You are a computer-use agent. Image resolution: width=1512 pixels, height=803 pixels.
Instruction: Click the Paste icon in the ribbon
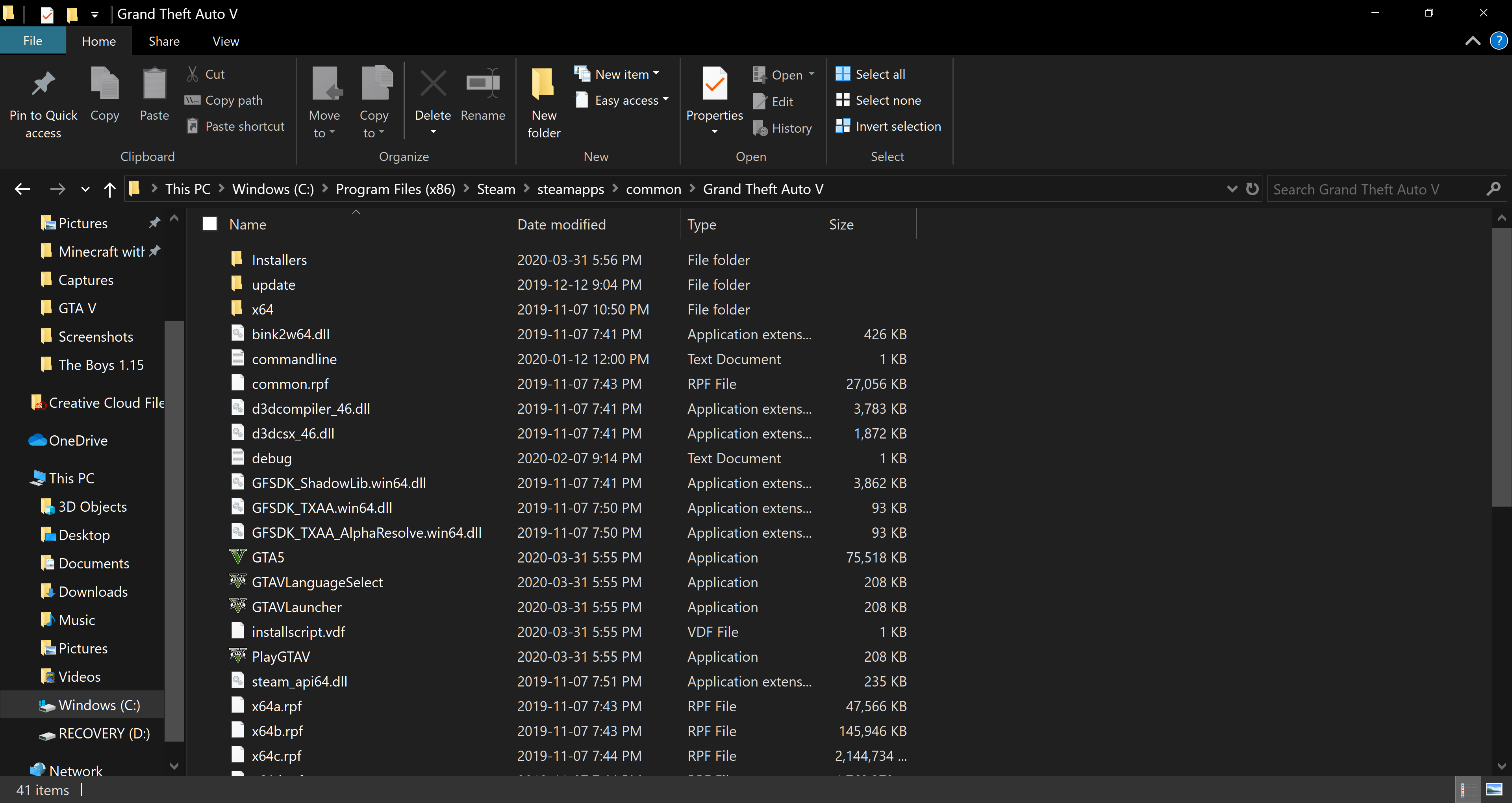[x=154, y=83]
